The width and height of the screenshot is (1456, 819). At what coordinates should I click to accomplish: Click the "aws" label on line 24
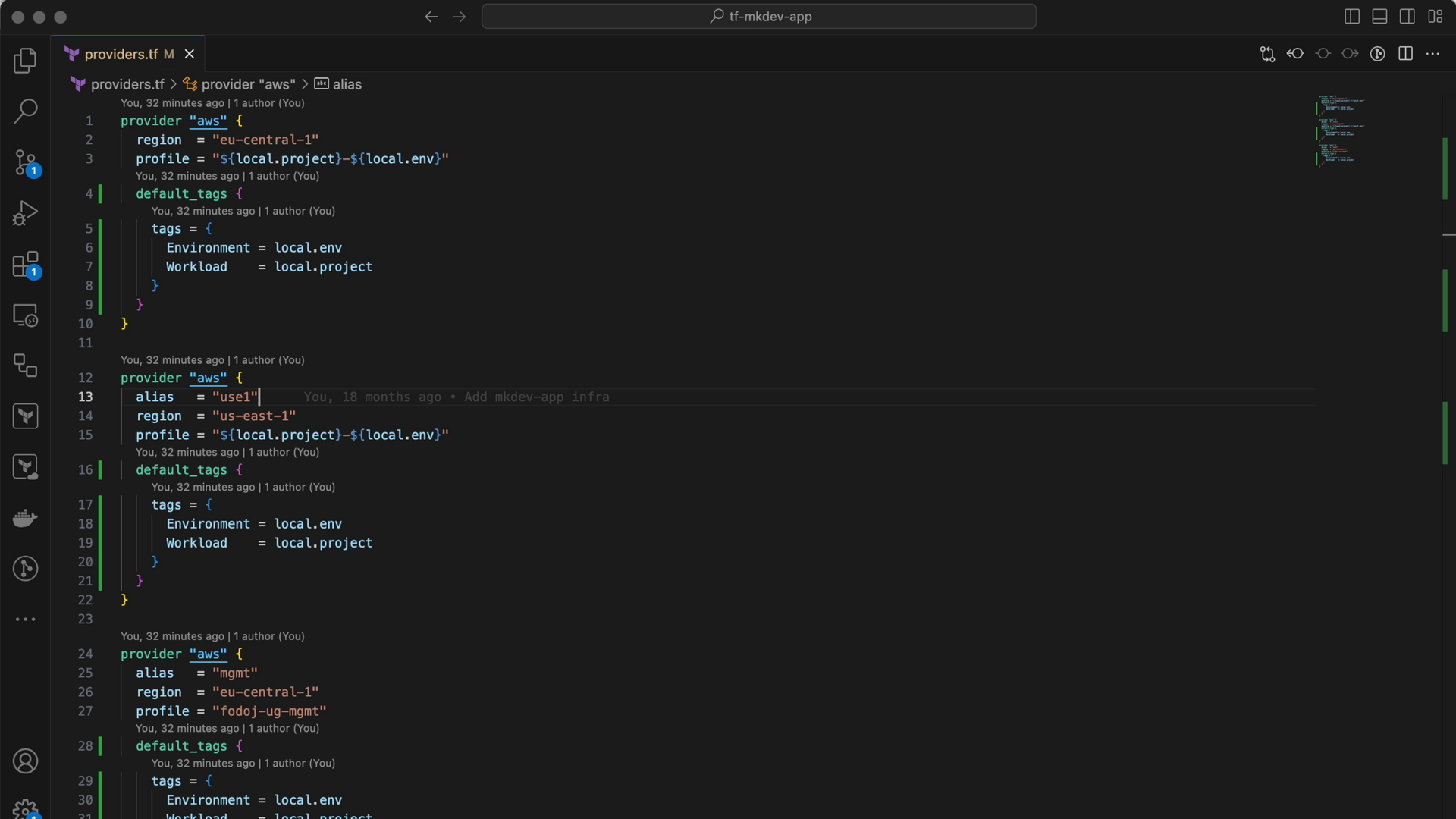coord(208,654)
